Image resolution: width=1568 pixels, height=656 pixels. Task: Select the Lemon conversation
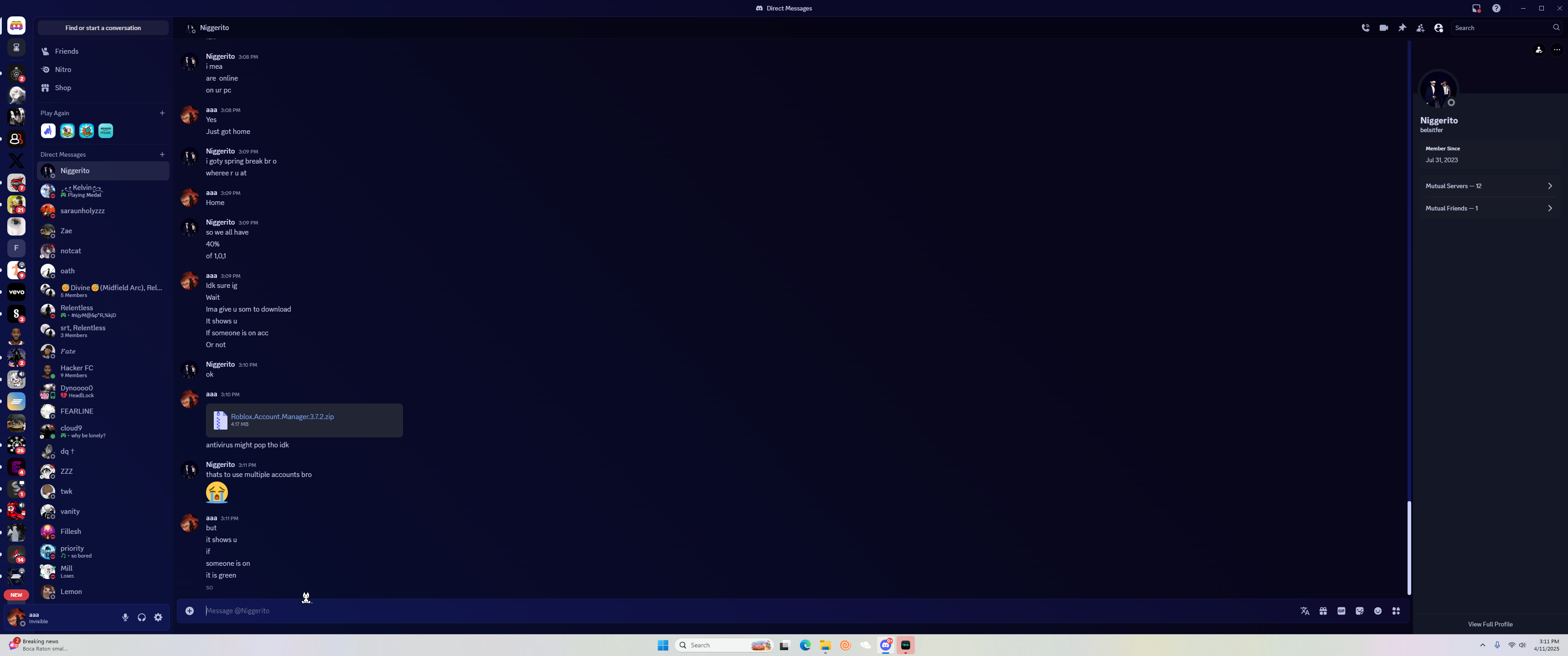(x=103, y=592)
